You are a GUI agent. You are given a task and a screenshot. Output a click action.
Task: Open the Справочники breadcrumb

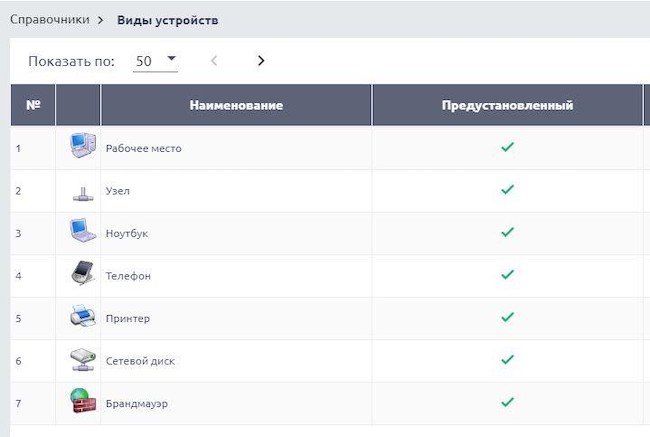click(x=56, y=19)
